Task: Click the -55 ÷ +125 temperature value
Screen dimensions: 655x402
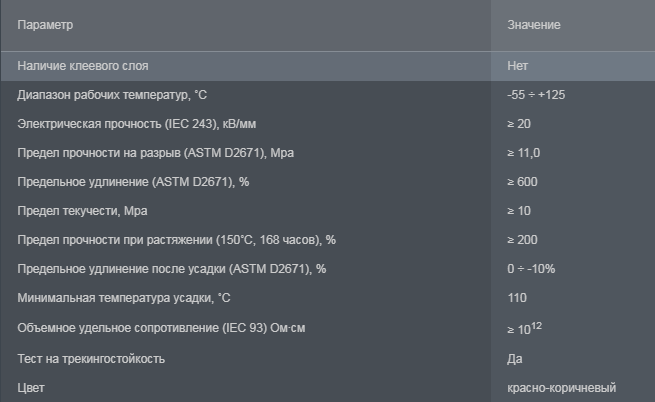Action: 536,95
